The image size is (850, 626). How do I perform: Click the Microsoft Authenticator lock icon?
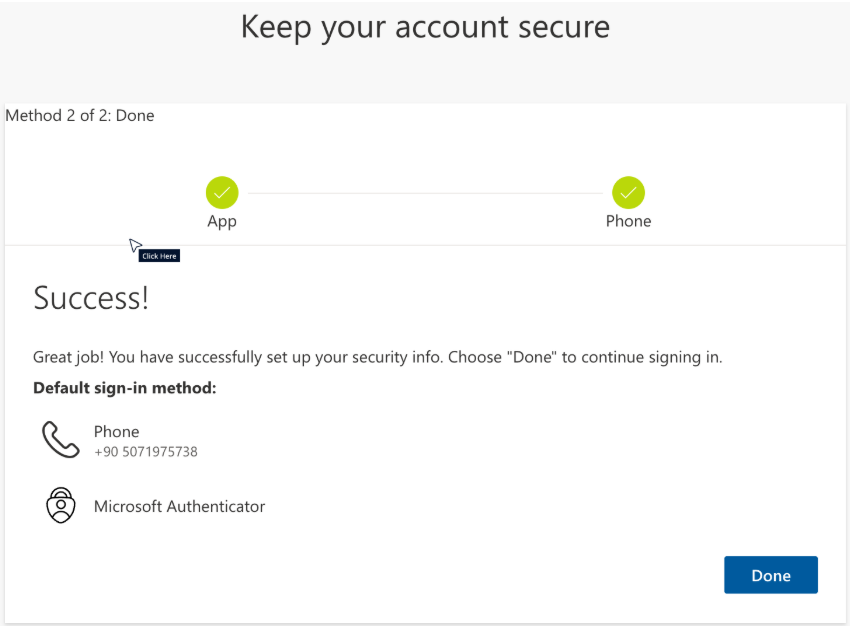click(61, 506)
